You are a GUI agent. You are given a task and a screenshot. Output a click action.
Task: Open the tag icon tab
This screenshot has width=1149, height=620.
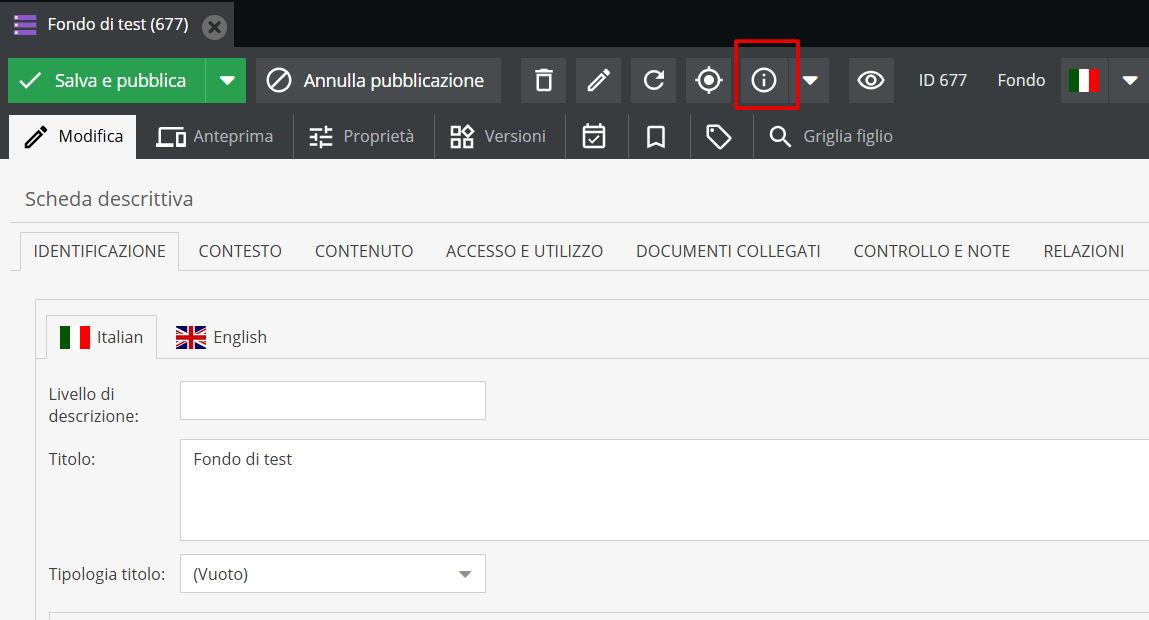(719, 137)
